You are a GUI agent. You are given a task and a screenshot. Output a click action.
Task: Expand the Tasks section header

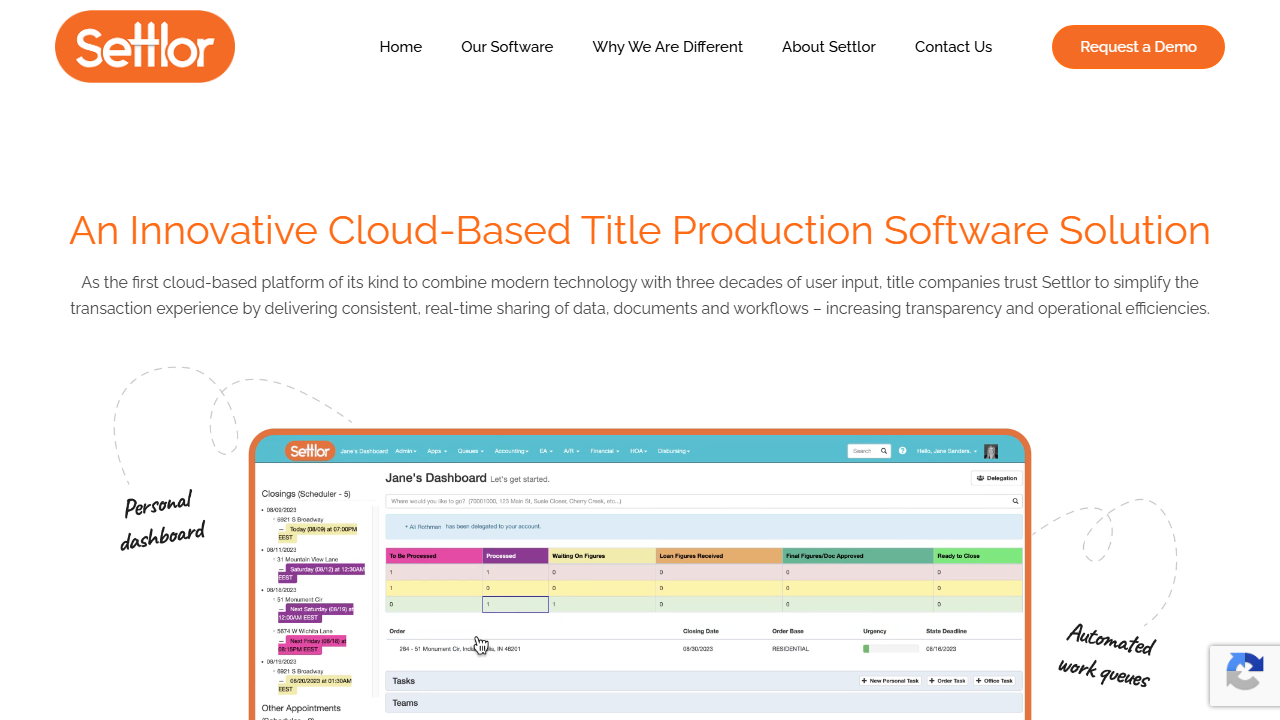coord(704,681)
